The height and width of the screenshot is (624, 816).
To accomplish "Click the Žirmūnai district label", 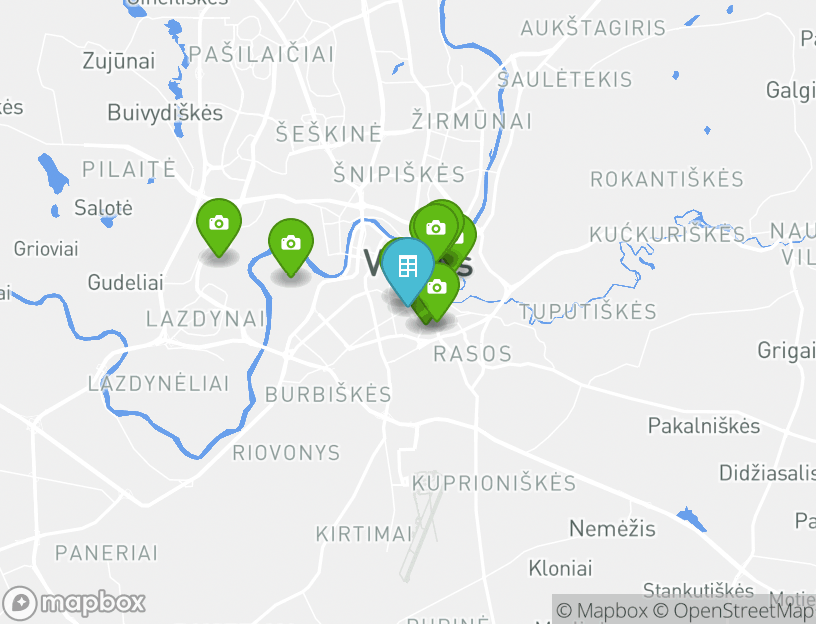I will [x=471, y=121].
